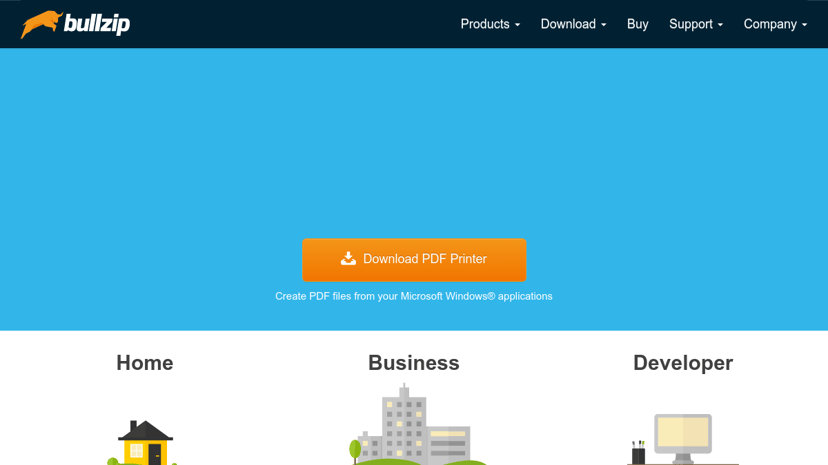Click the yellow house illustration

click(144, 442)
